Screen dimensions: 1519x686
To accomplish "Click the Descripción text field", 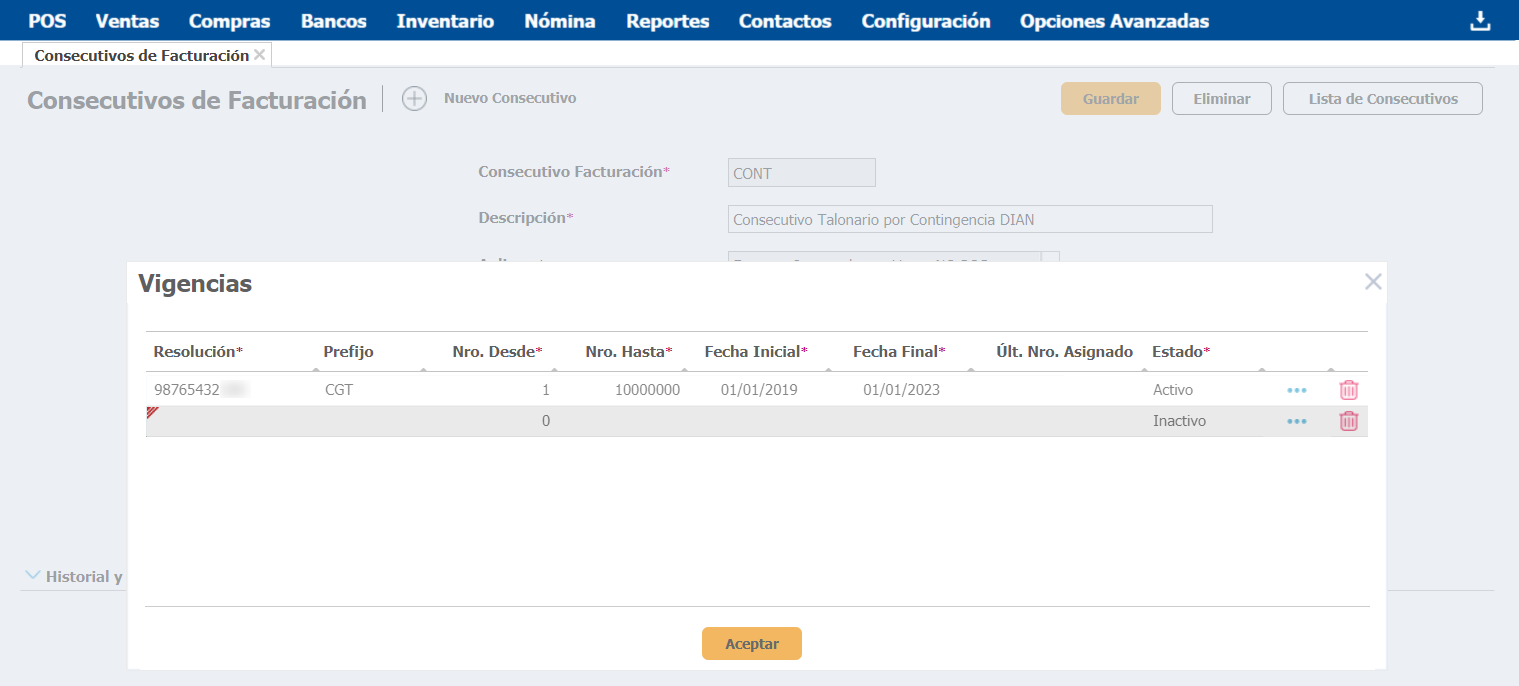I will click(x=969, y=219).
